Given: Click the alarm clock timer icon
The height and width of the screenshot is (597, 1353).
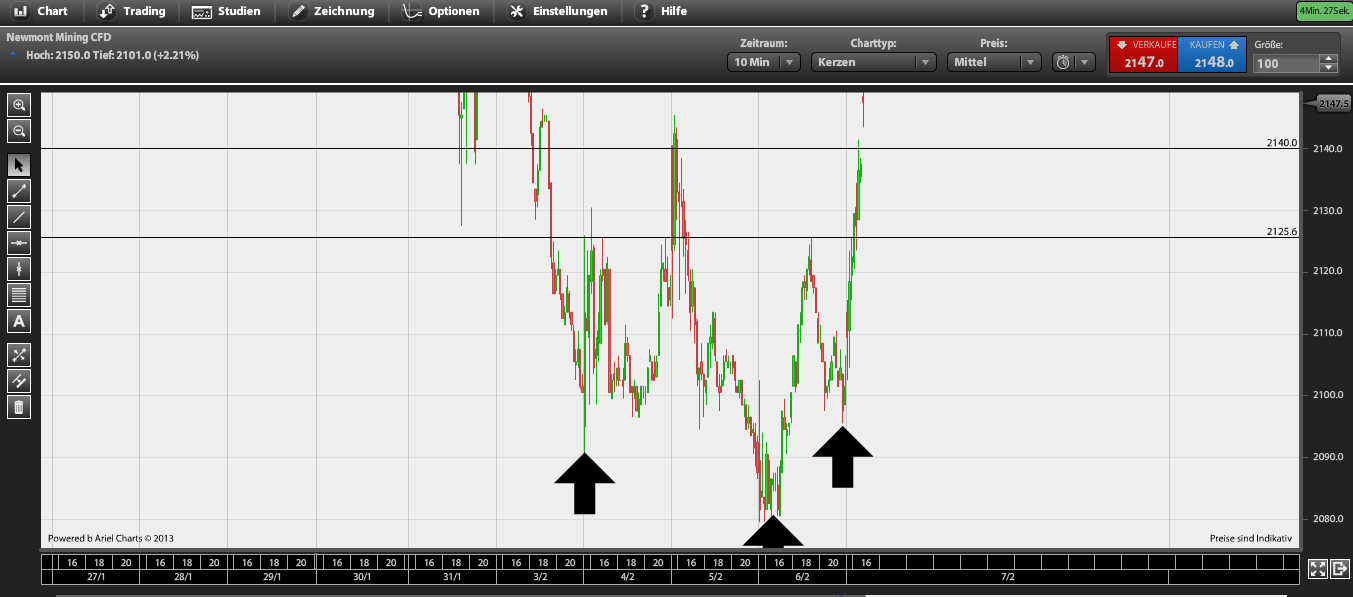Looking at the screenshot, I should coord(1062,61).
